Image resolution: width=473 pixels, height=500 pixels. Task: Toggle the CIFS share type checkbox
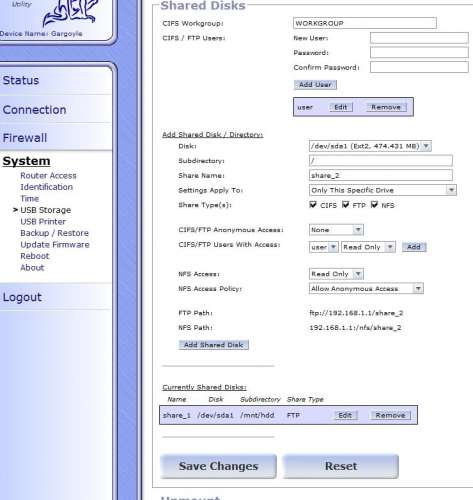(x=313, y=205)
